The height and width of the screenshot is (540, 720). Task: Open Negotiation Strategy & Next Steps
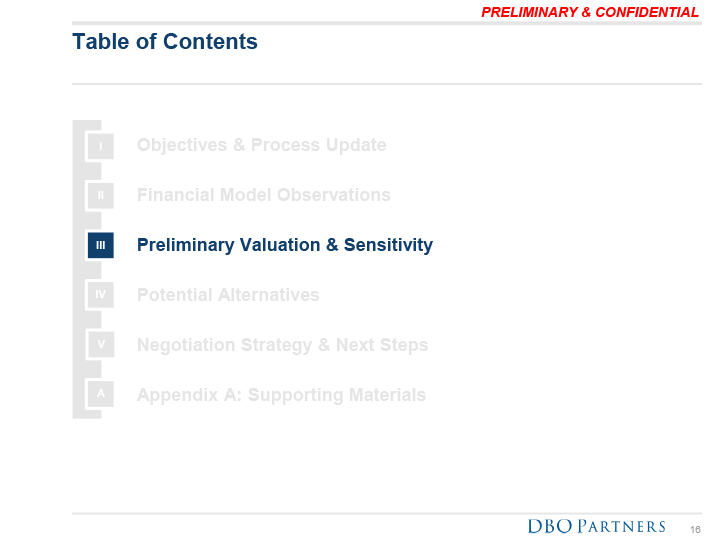click(x=282, y=345)
